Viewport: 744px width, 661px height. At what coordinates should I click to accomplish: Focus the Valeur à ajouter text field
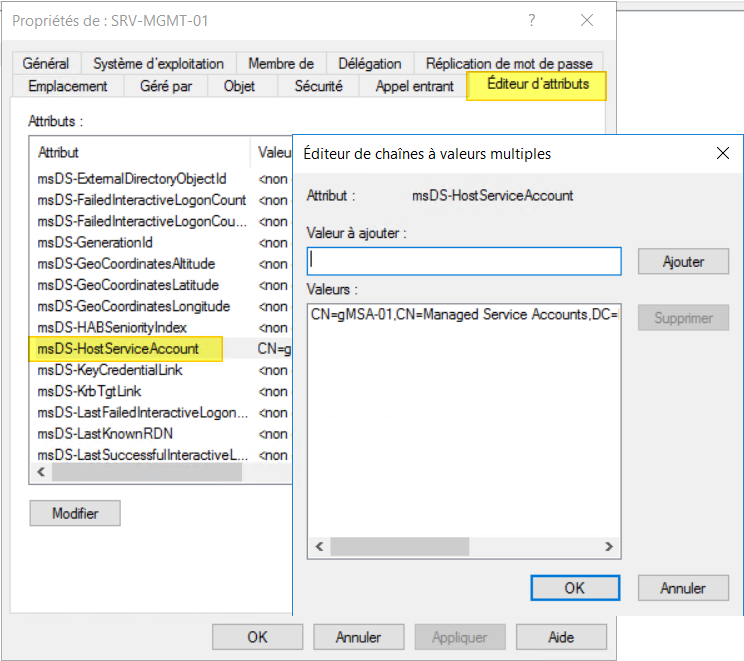point(464,262)
